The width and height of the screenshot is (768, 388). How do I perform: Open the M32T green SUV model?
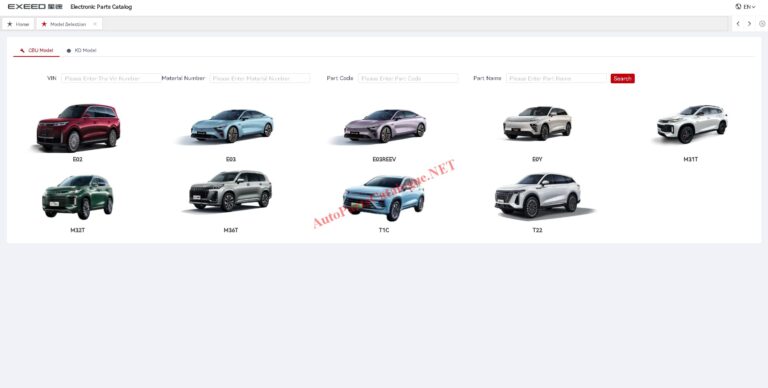(x=77, y=197)
